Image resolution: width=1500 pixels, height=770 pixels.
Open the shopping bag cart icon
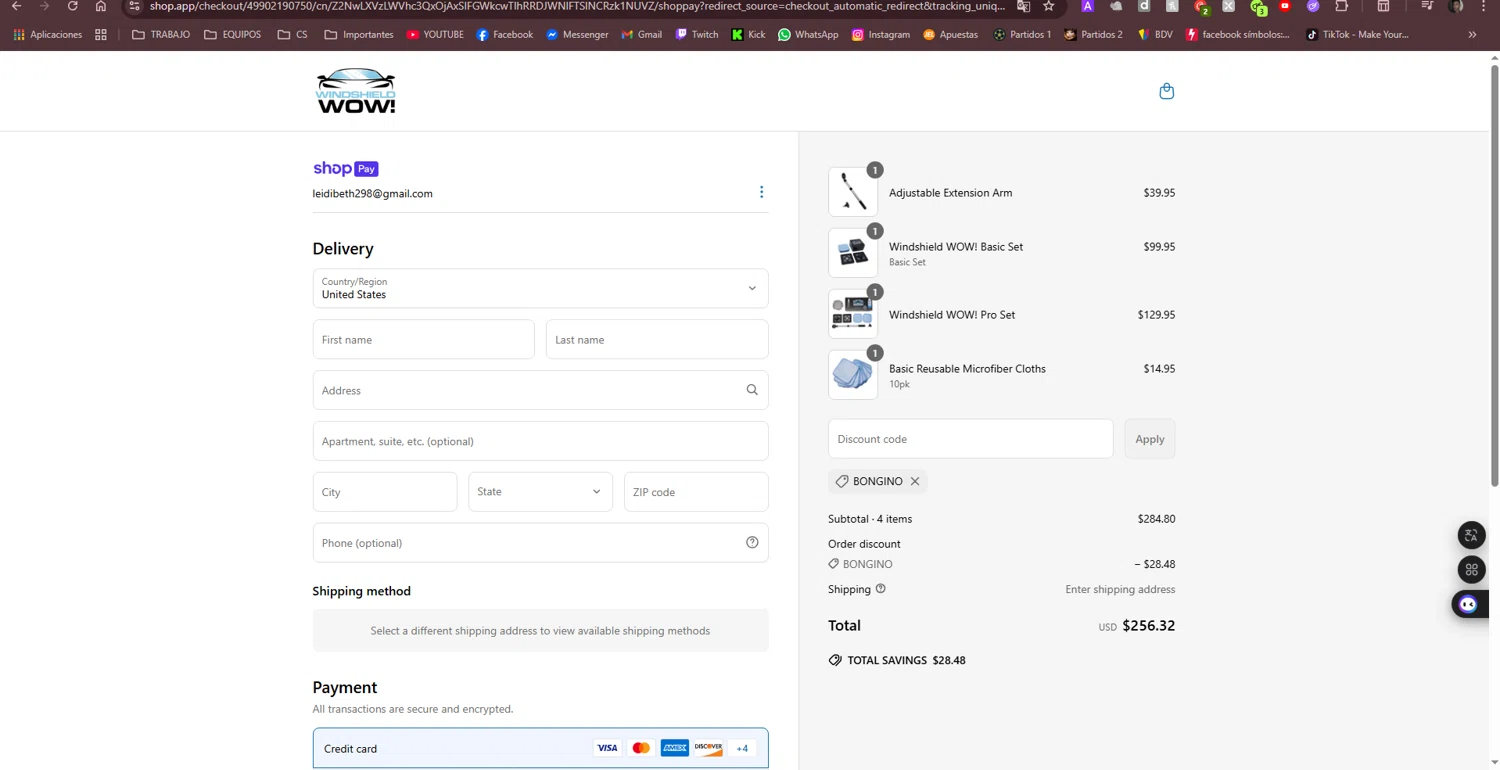[1166, 91]
